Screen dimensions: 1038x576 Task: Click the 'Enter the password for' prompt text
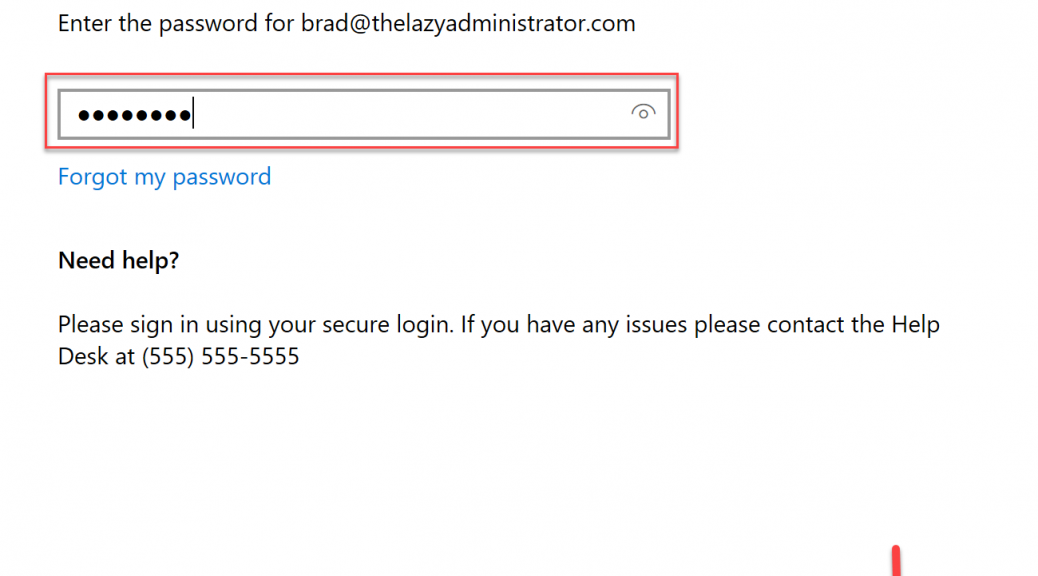coord(176,24)
